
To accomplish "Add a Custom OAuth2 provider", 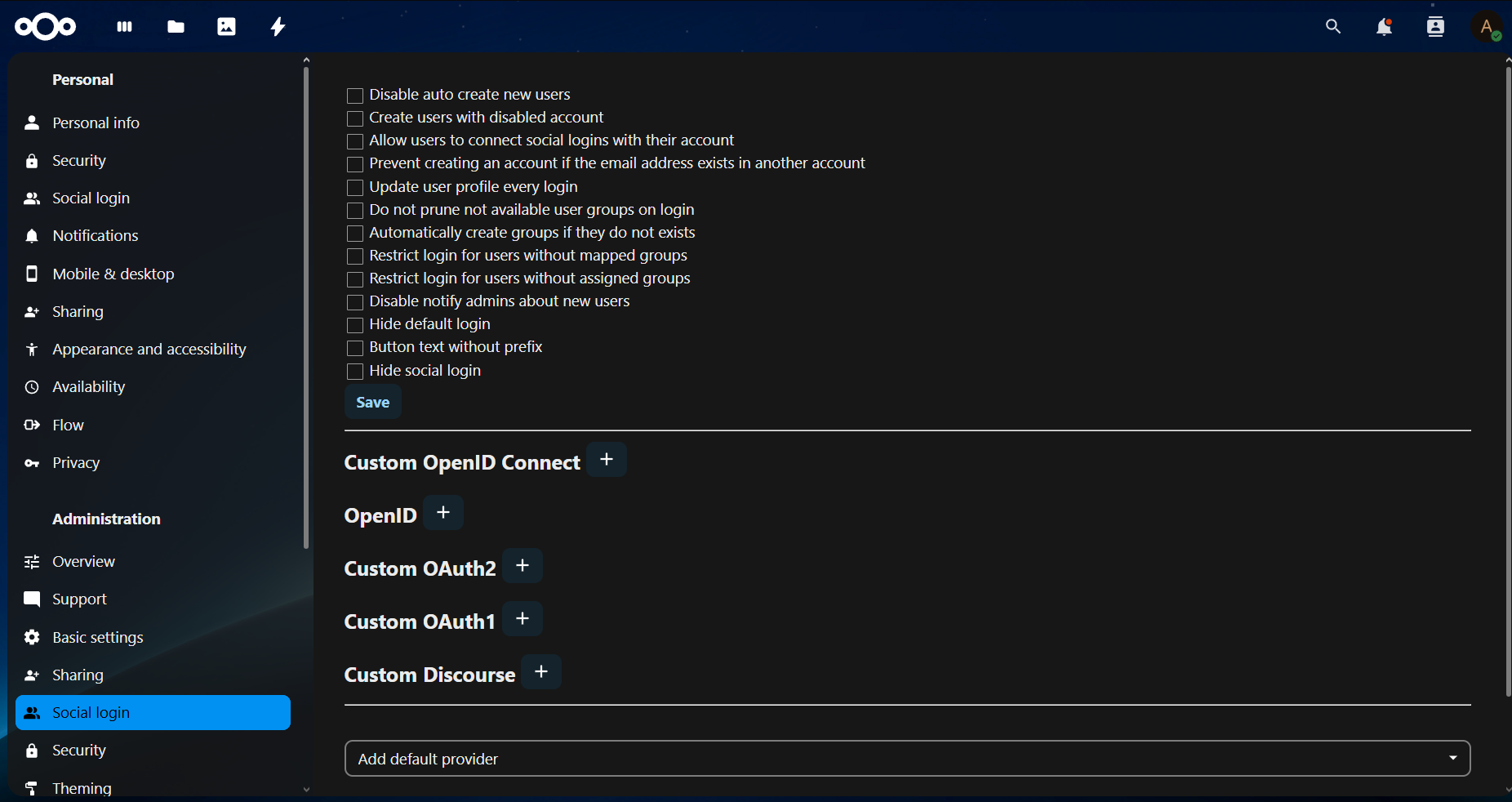I will click(x=523, y=566).
